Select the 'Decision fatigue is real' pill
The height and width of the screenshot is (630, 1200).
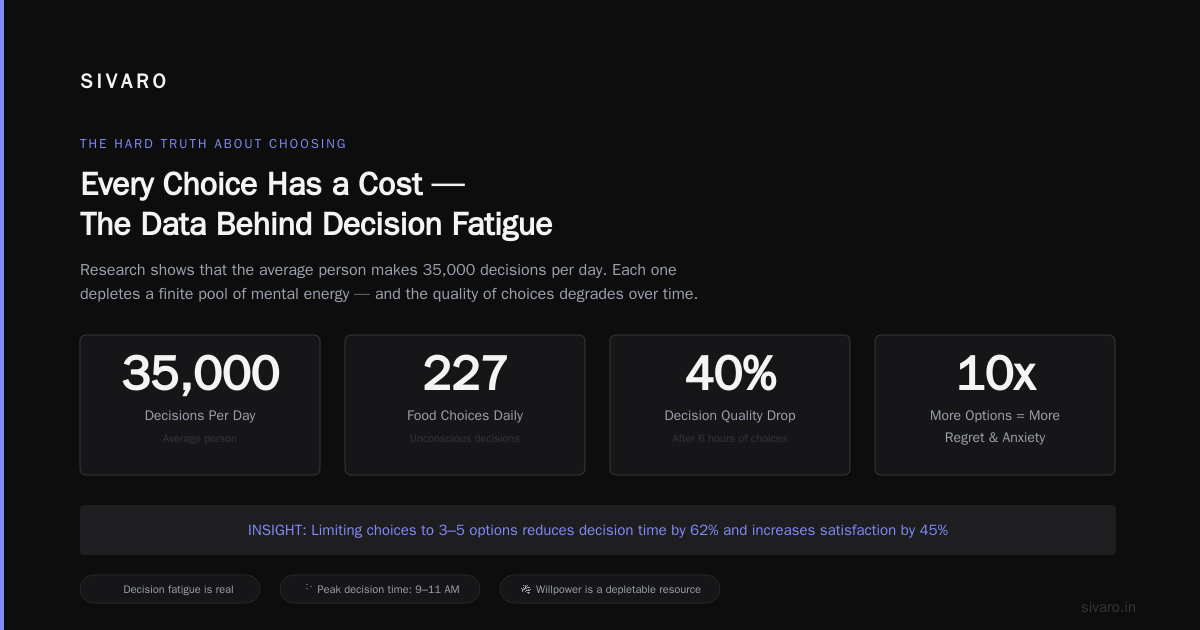(170, 589)
